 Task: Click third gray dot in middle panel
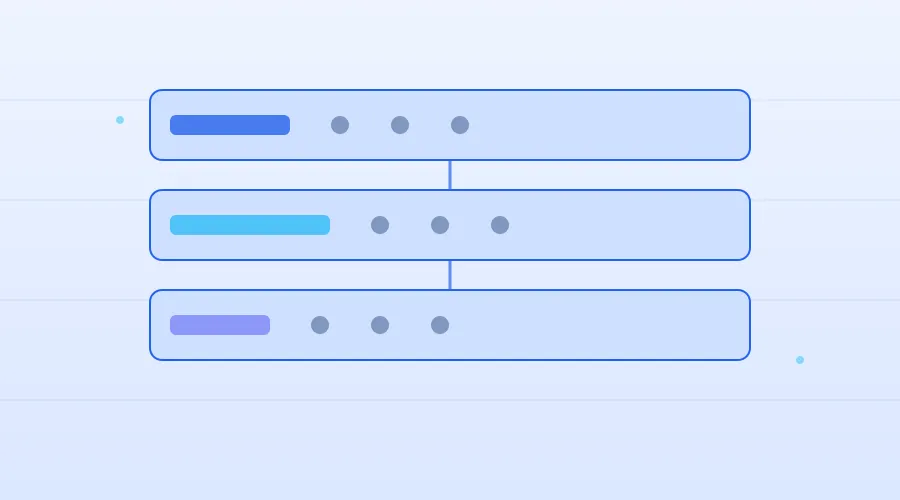[x=500, y=225]
